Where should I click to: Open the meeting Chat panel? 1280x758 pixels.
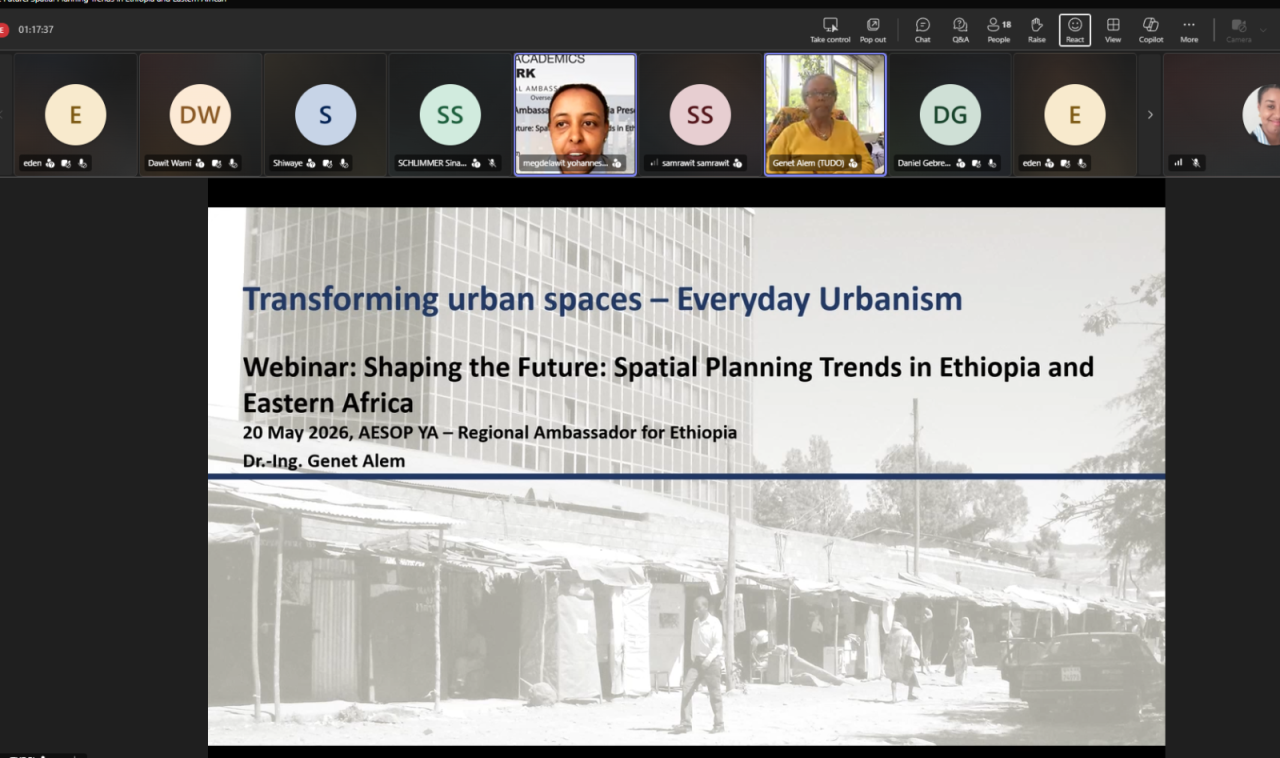[922, 30]
